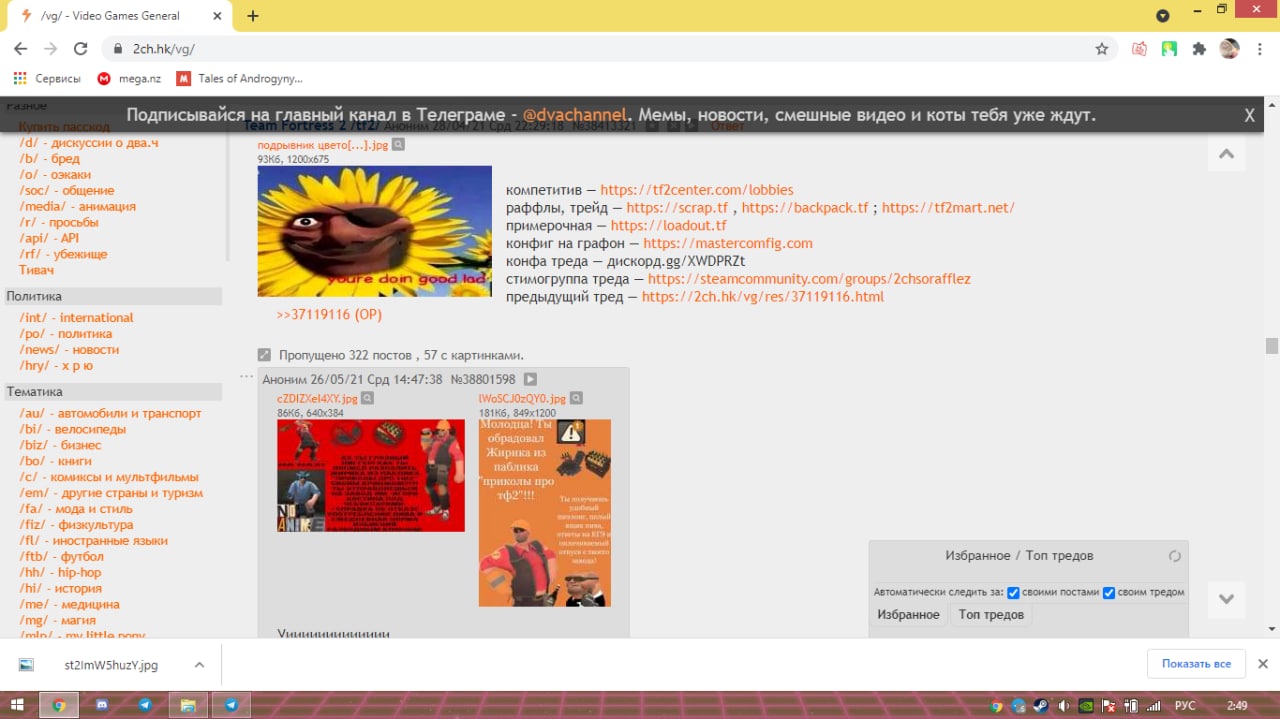This screenshot has height=719, width=1280.
Task: Switch to the Избранное tab
Action: (908, 614)
